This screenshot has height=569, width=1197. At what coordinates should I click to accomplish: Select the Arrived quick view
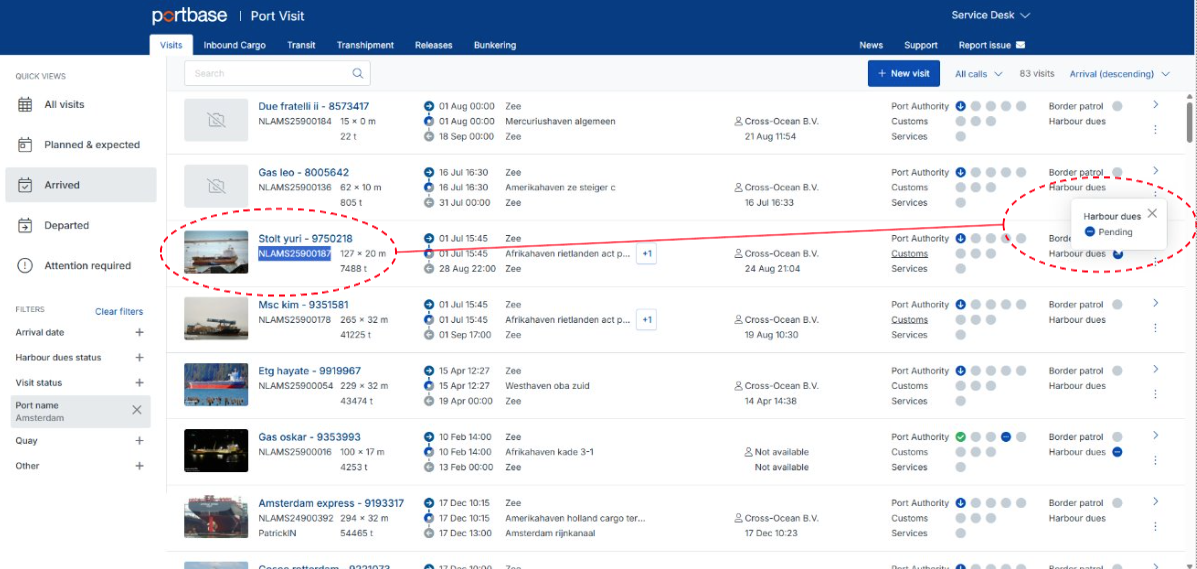click(x=80, y=185)
